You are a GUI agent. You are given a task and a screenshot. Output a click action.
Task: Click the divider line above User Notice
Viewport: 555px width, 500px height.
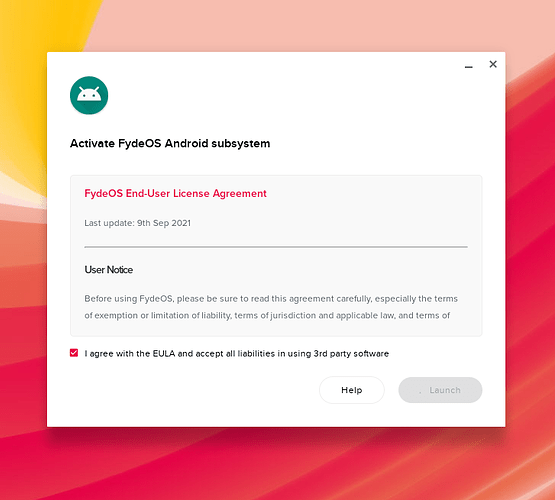[x=276, y=247]
